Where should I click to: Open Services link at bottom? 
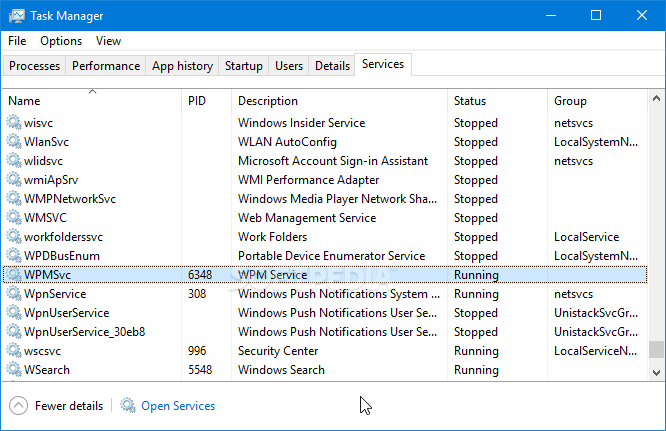tap(178, 406)
